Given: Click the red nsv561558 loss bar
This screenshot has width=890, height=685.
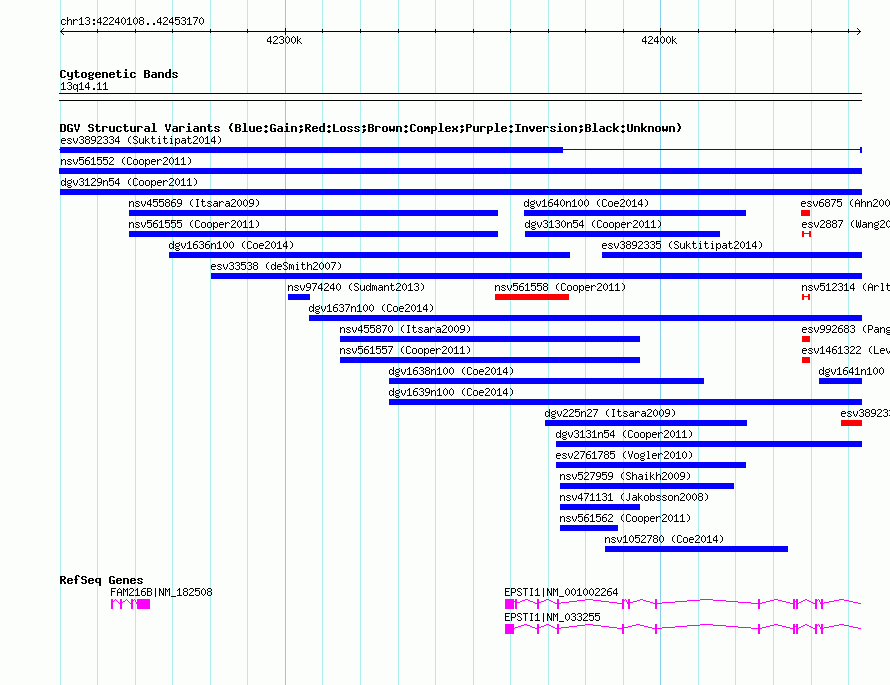Looking at the screenshot, I should pos(532,297).
